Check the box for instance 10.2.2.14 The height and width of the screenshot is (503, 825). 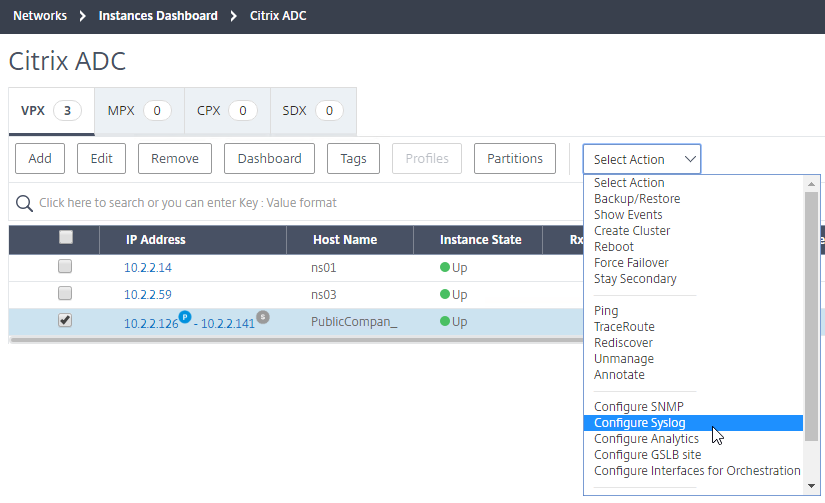pyautogui.click(x=65, y=266)
